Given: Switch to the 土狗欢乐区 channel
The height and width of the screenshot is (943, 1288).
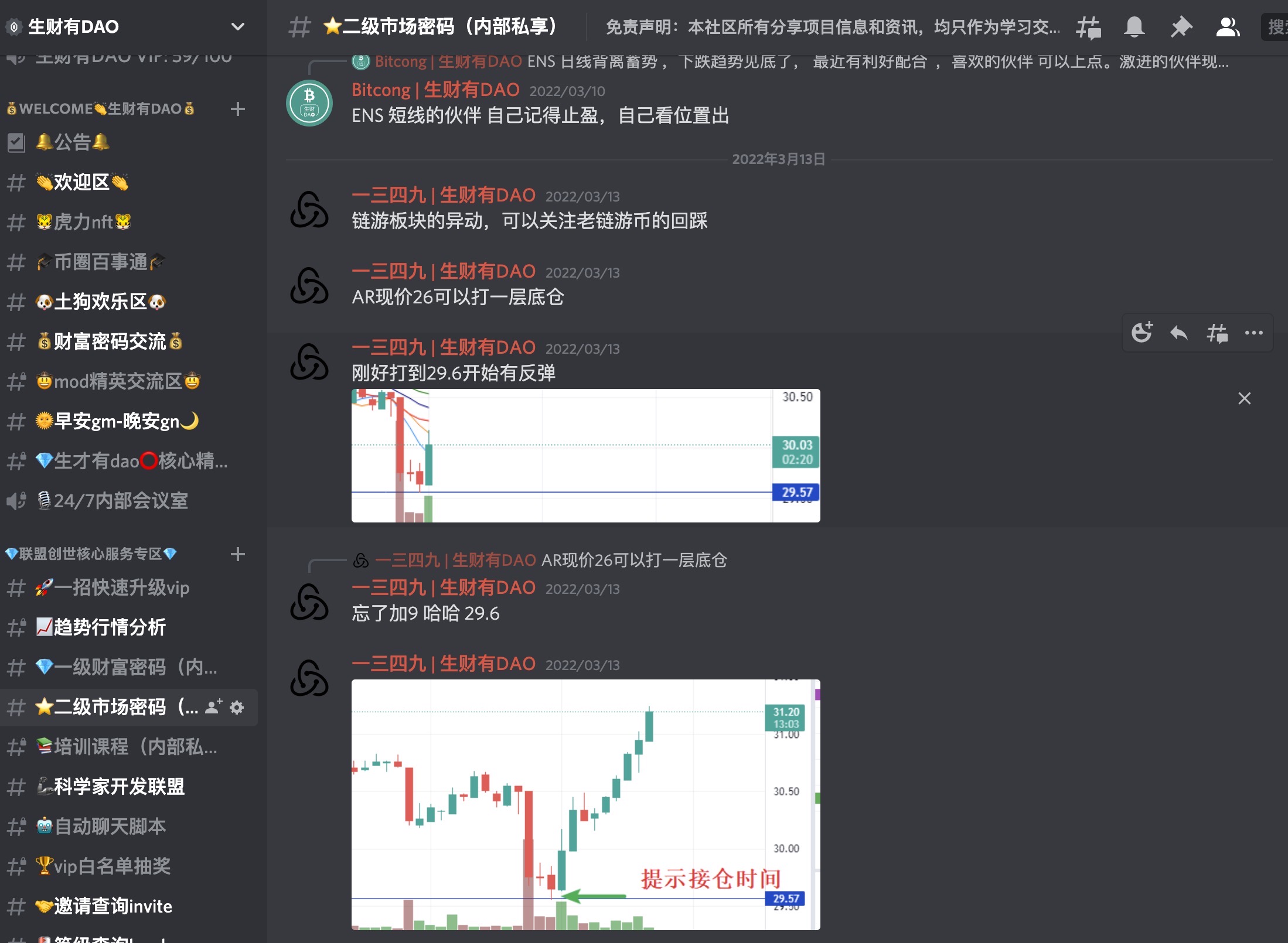Looking at the screenshot, I should 129,302.
